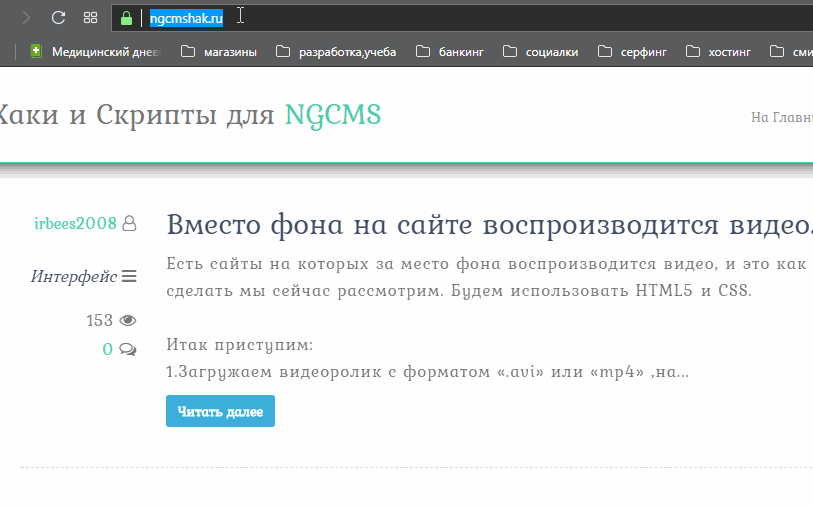Click the text Итак приступим:
This screenshot has width=813, height=508.
(240, 345)
